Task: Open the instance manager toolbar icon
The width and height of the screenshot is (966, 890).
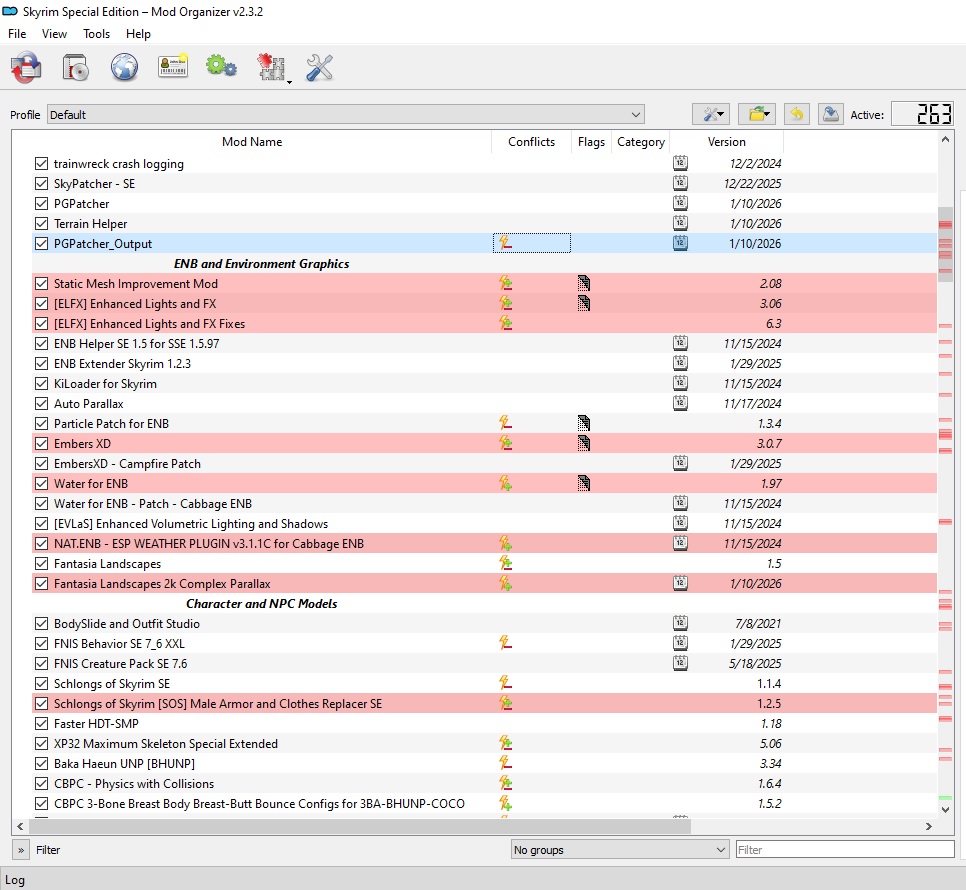Action: point(26,67)
